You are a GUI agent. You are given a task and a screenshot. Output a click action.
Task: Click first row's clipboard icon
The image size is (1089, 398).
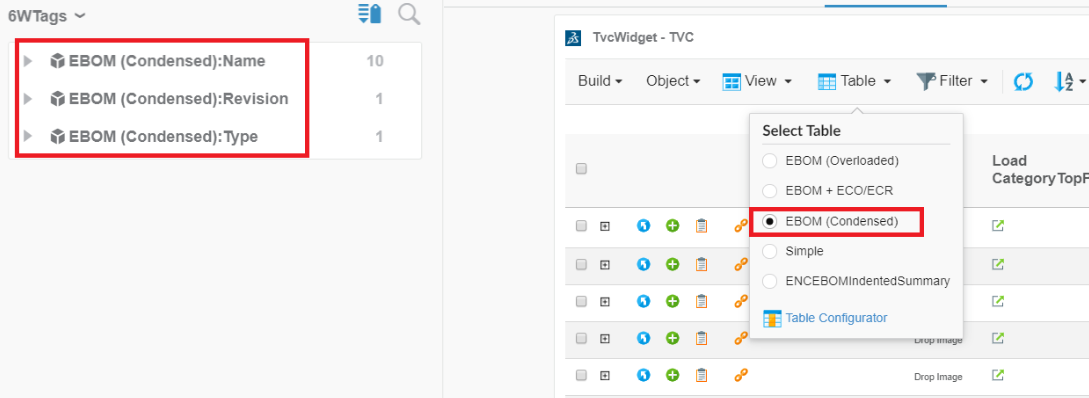pos(701,226)
